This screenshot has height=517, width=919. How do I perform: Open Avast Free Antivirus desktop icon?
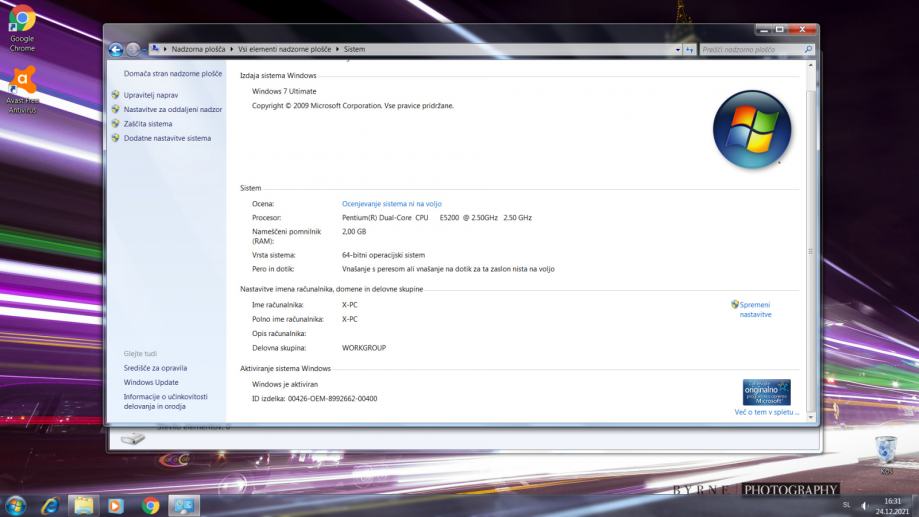(21, 85)
